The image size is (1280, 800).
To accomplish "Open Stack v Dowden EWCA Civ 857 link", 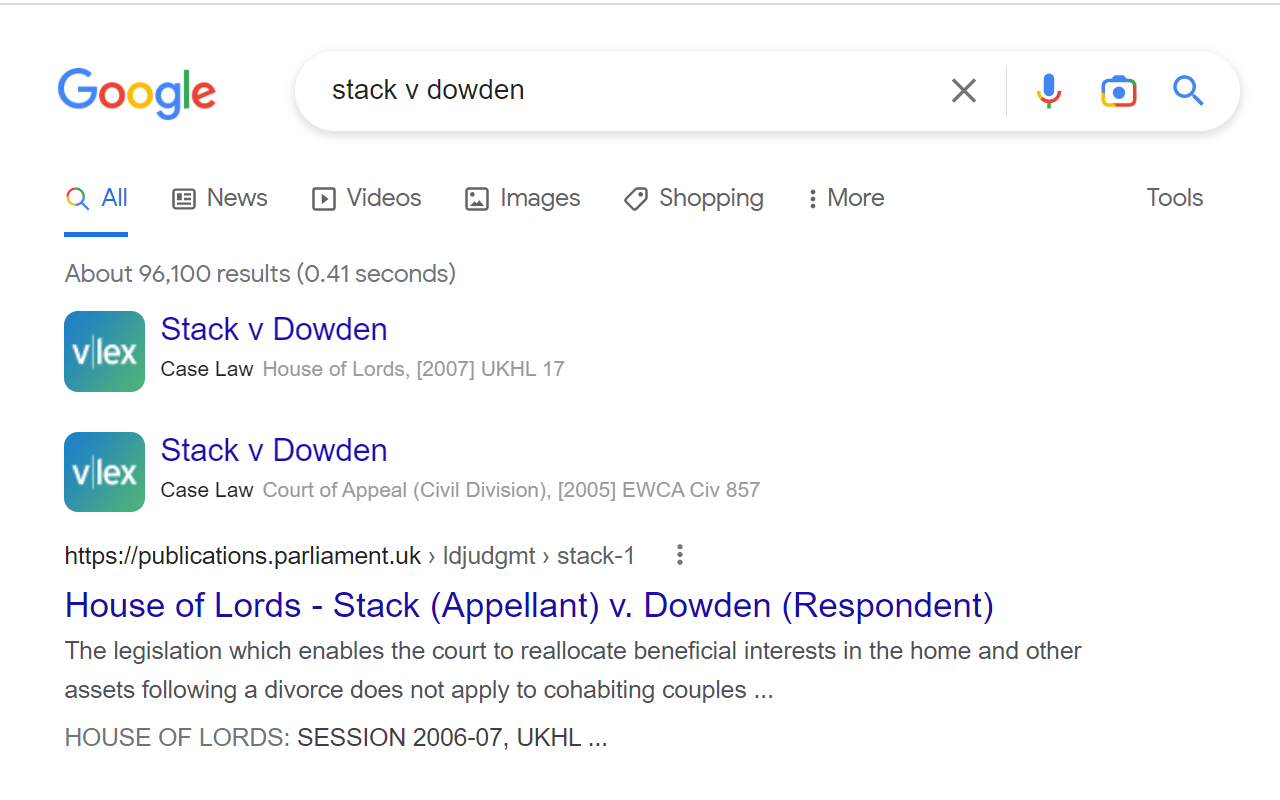I will [274, 450].
